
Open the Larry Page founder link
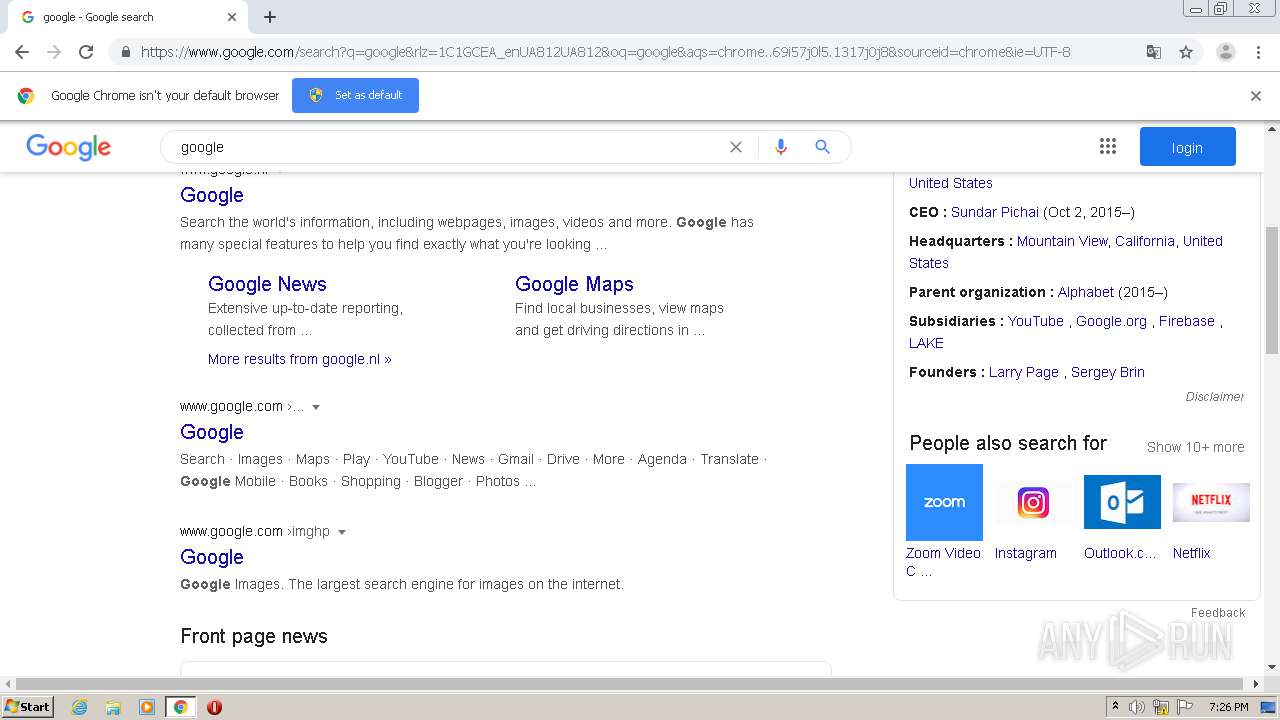click(1024, 372)
